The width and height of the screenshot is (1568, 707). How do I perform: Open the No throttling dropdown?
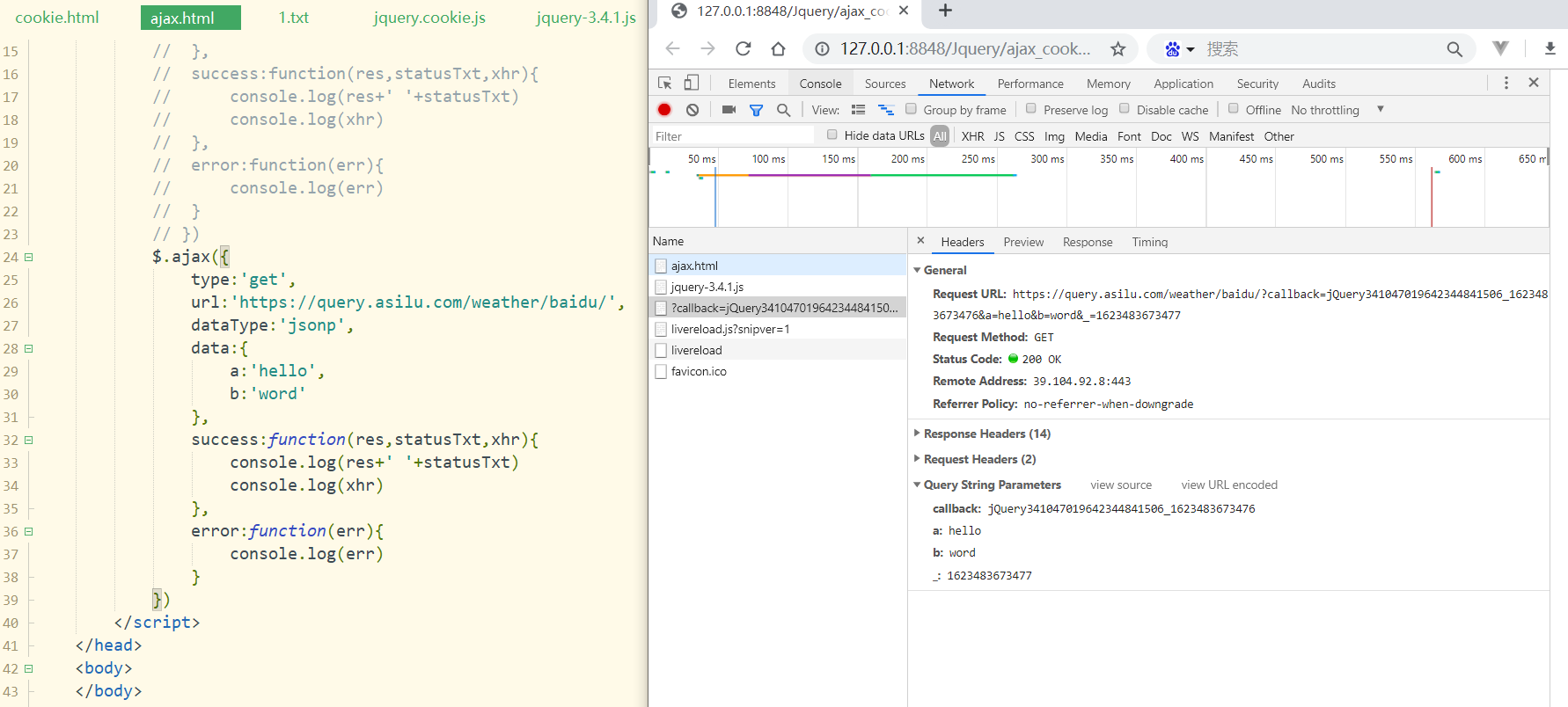pos(1337,110)
